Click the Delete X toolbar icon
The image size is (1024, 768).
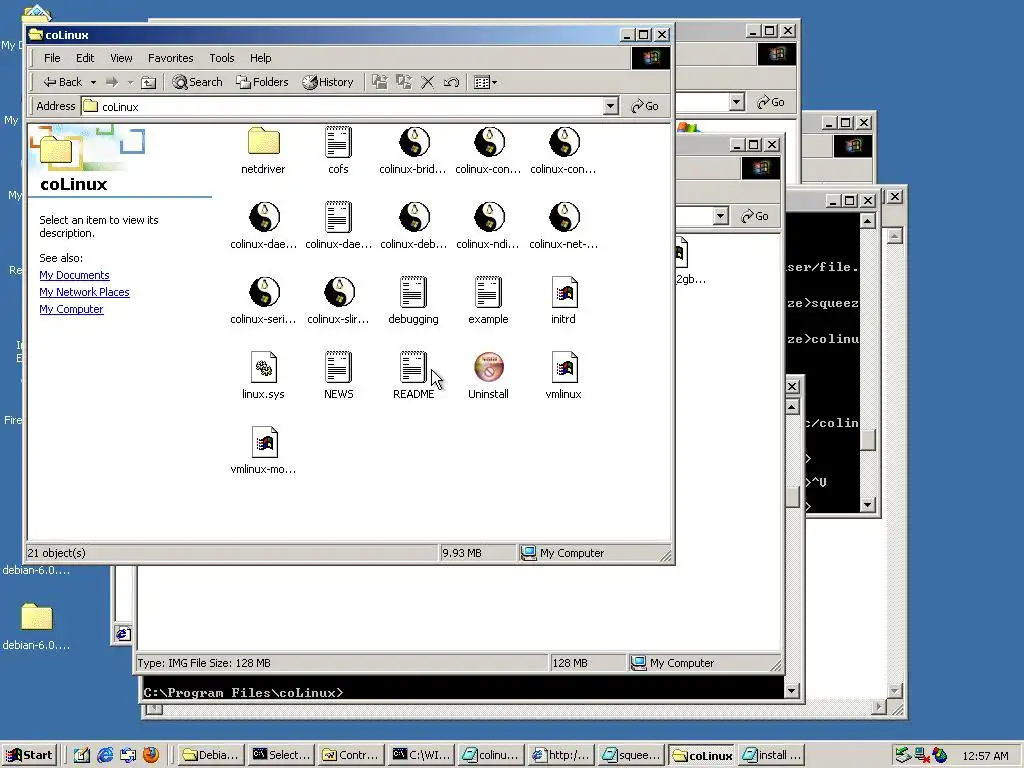click(428, 82)
